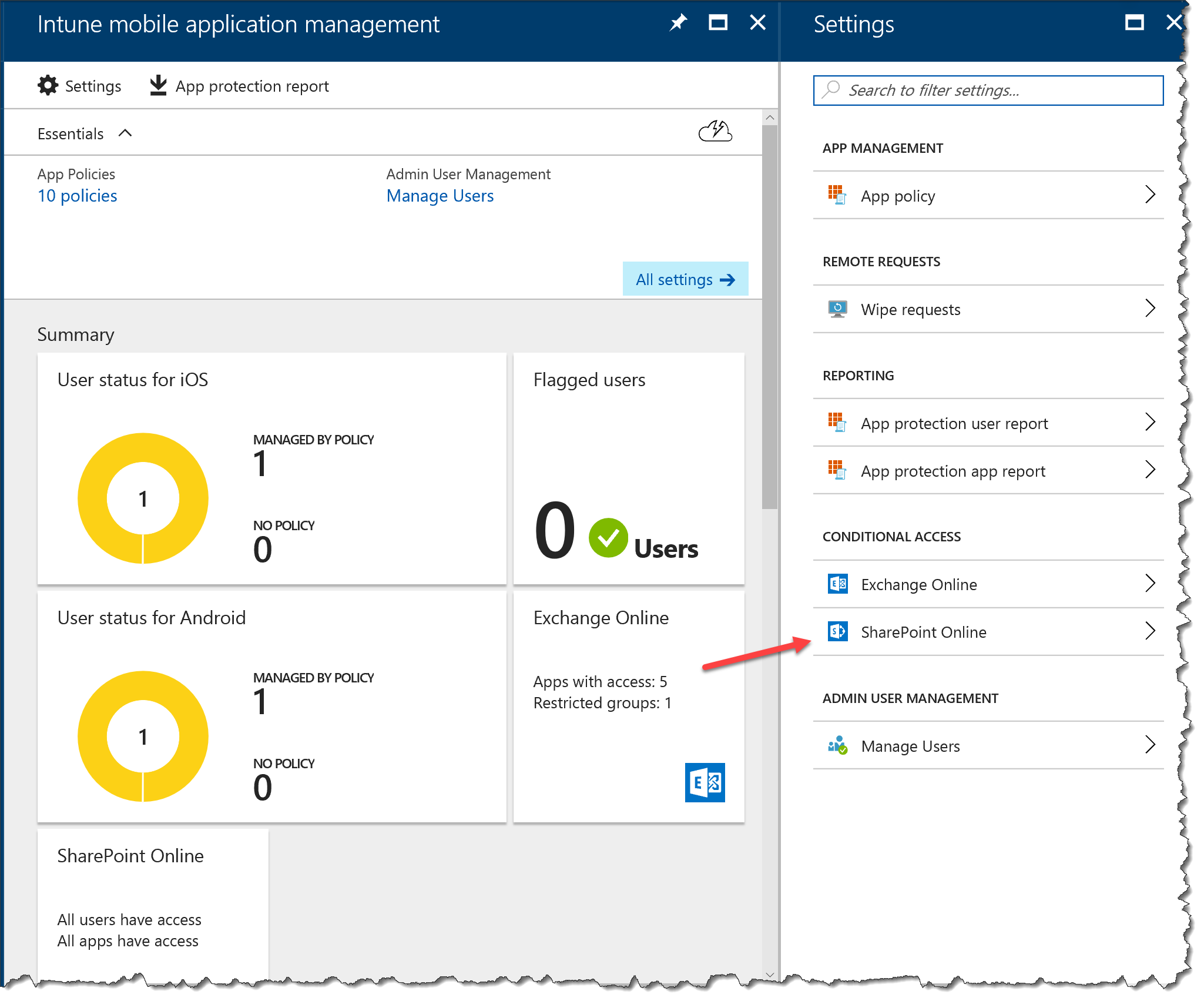1204x1001 pixels.
Task: Click the App protection report download icon
Action: (x=157, y=85)
